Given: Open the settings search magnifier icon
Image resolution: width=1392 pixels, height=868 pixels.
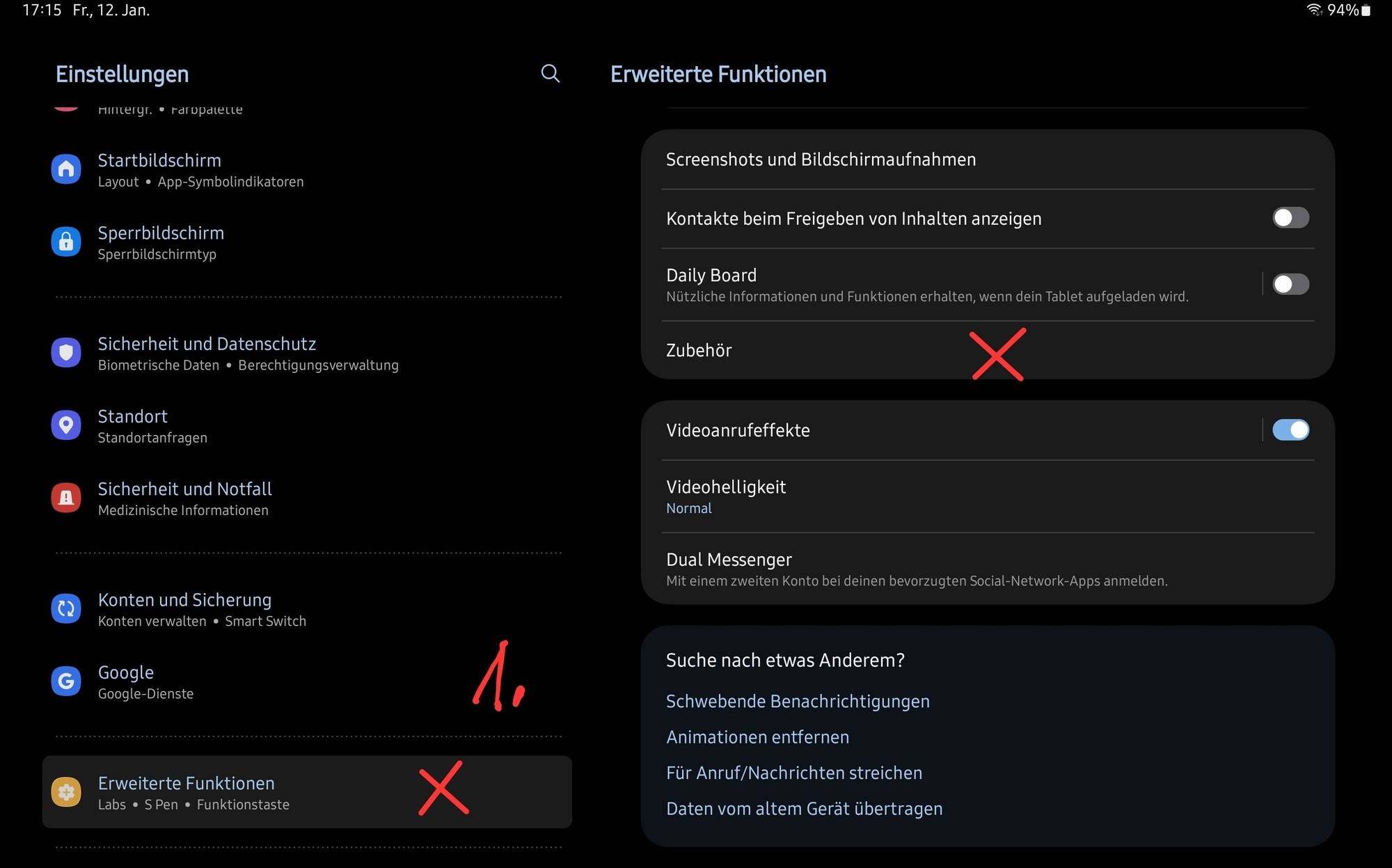Looking at the screenshot, I should 550,73.
